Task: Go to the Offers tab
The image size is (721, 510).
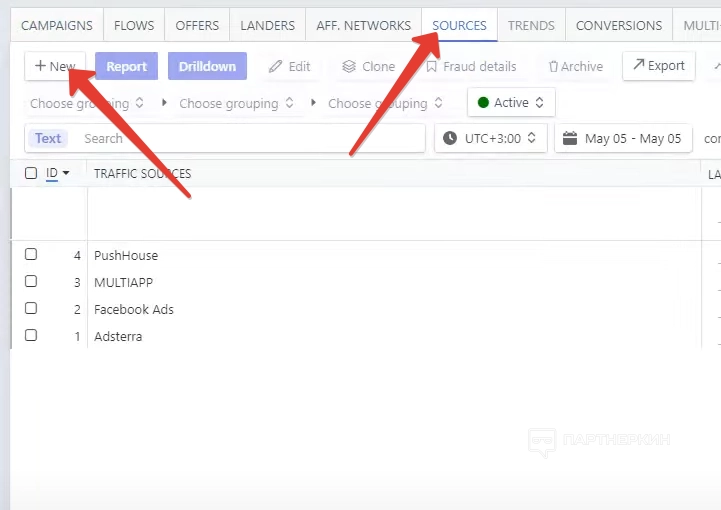Action: (197, 26)
